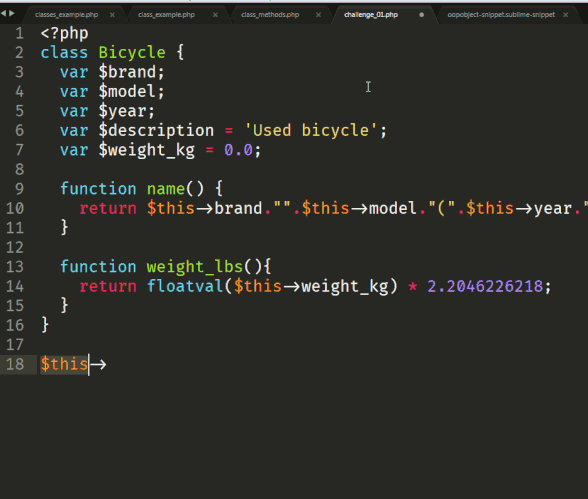This screenshot has height=499, width=588.
Task: Click line number 18 in the gutter
Action: (x=15, y=364)
